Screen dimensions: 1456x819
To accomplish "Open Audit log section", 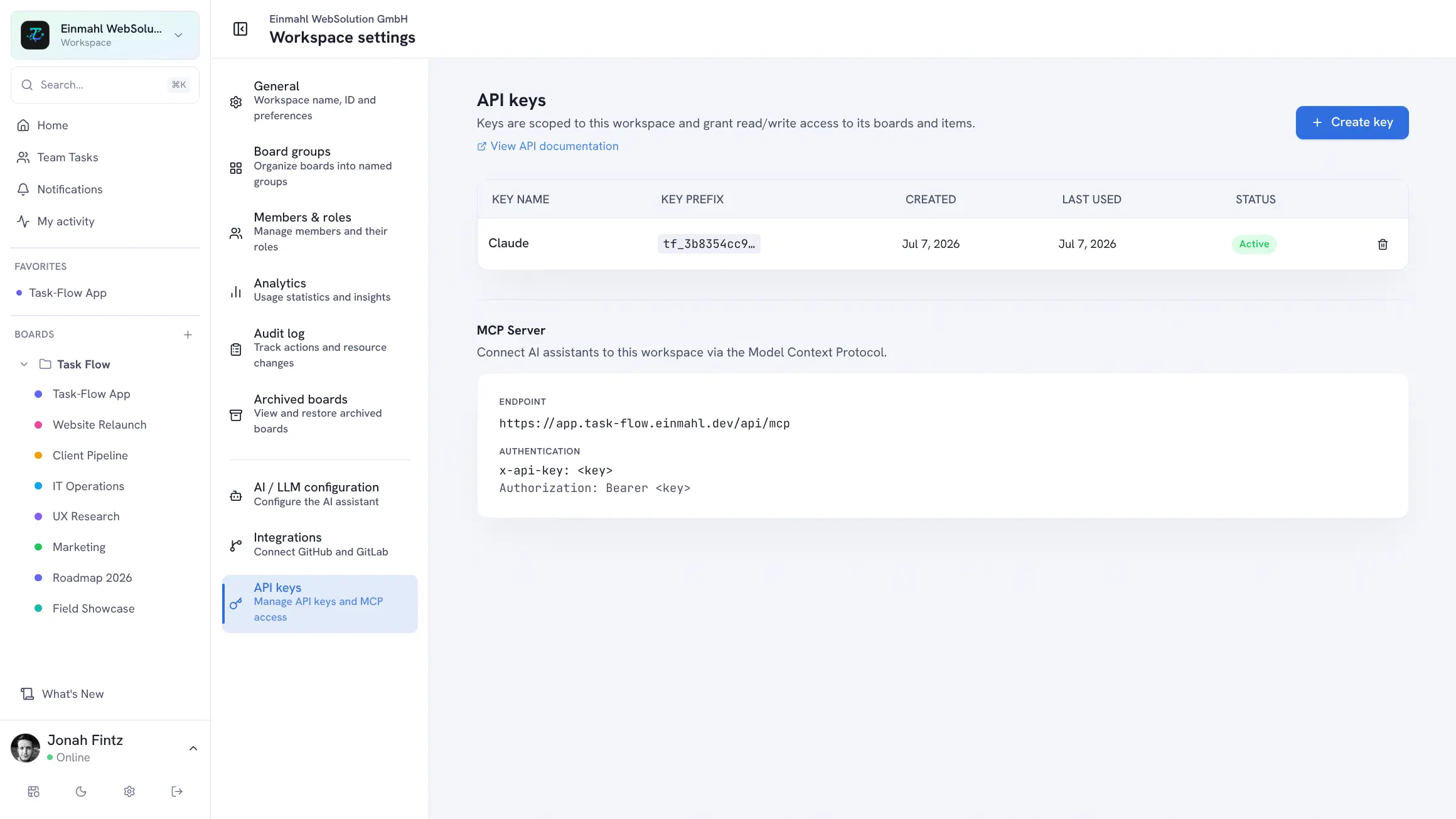I will (x=319, y=348).
